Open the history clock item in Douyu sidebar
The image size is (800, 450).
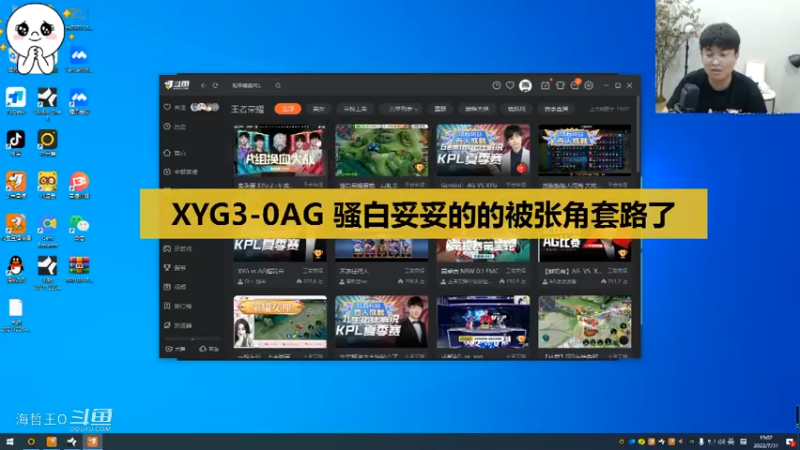pyautogui.click(x=174, y=127)
